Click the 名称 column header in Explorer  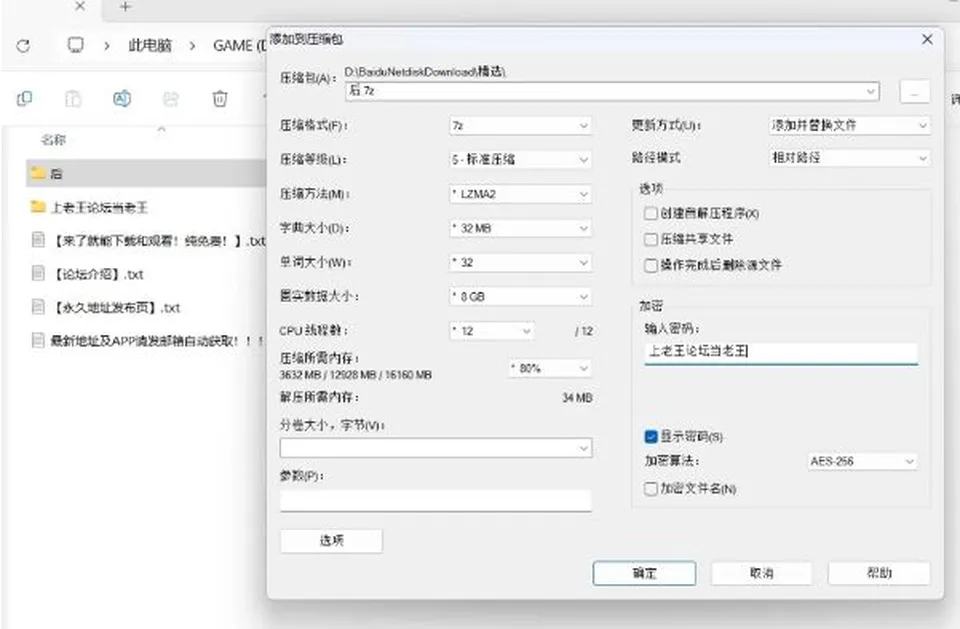click(x=53, y=140)
